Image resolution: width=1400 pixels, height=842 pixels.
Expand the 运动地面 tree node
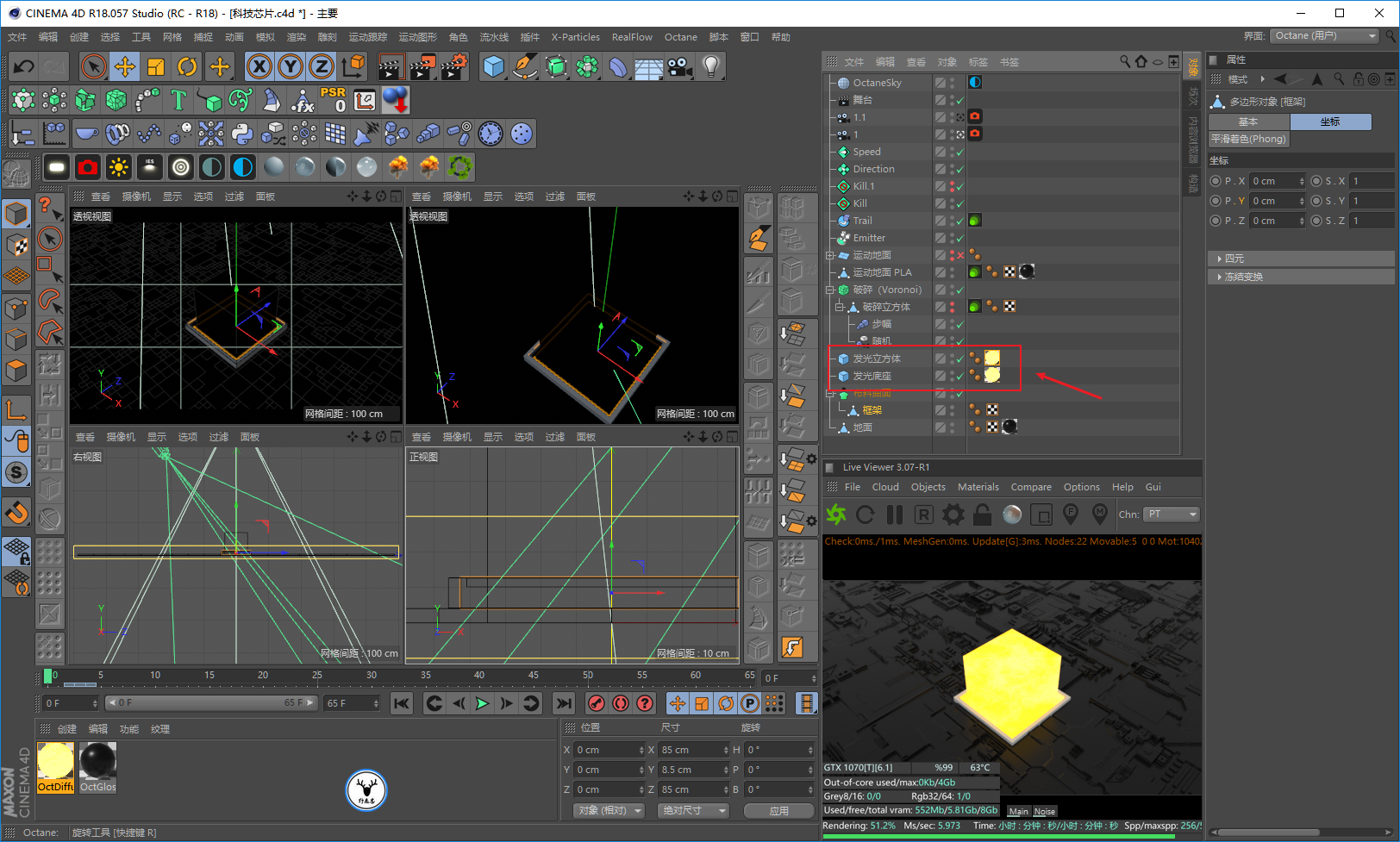(829, 256)
